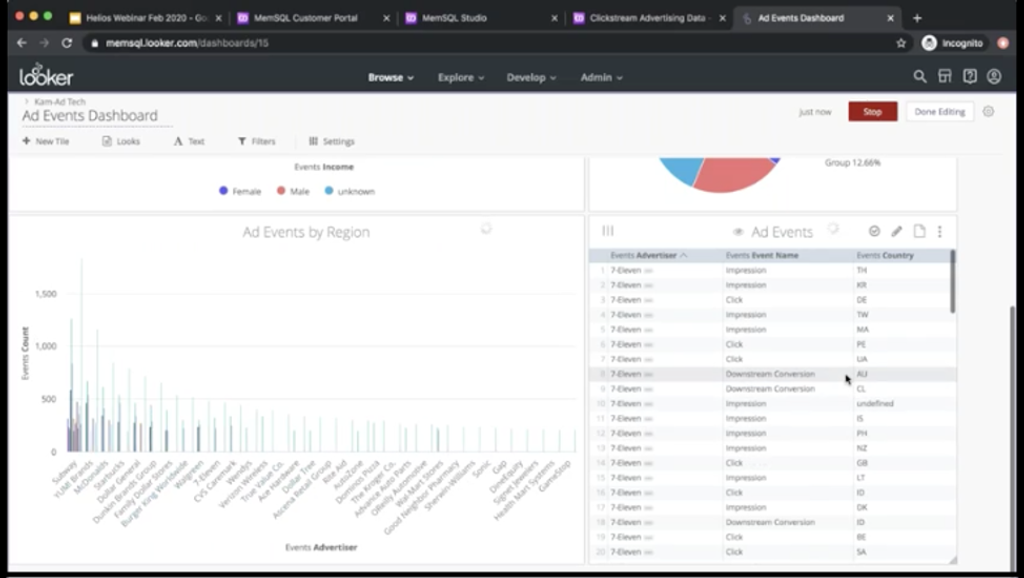The image size is (1024, 578).
Task: Click the red Stop button
Action: point(872,112)
